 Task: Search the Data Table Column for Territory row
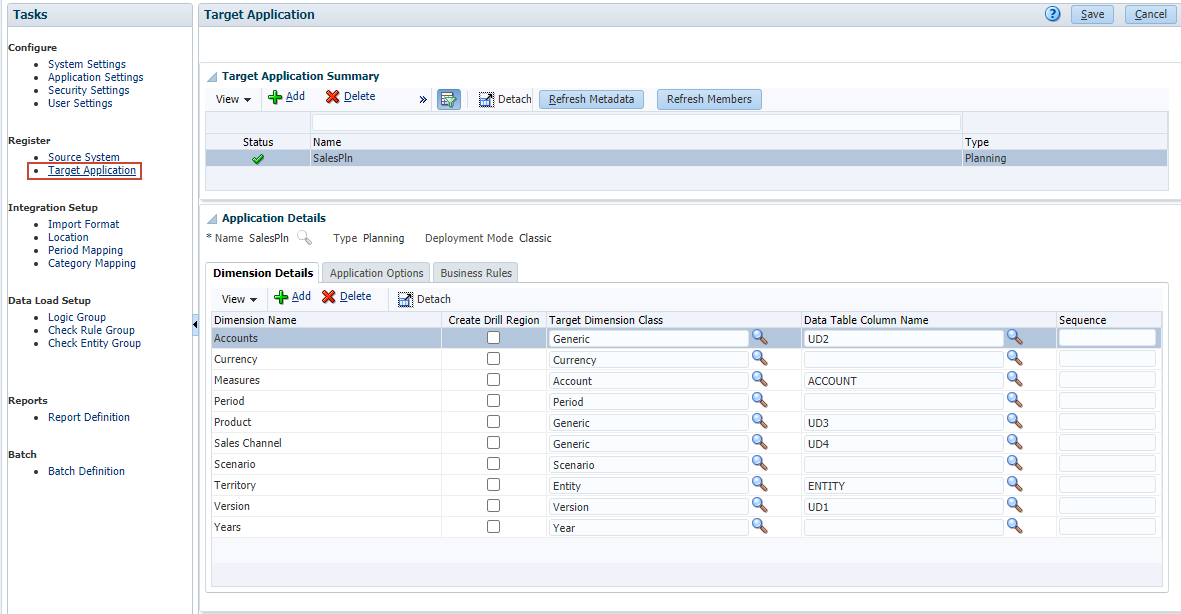pos(1015,484)
